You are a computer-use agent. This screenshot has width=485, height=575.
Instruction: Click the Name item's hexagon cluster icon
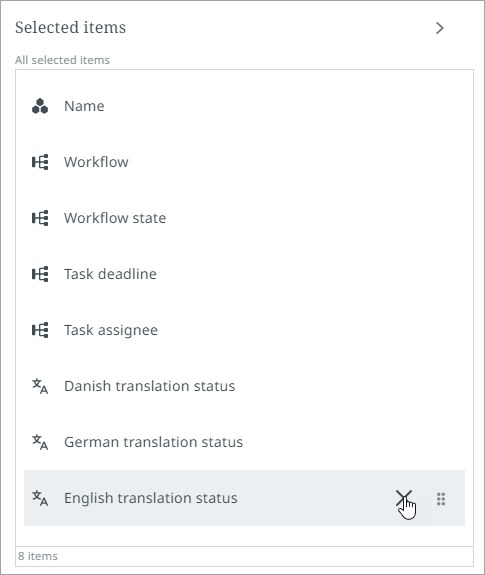coord(40,106)
